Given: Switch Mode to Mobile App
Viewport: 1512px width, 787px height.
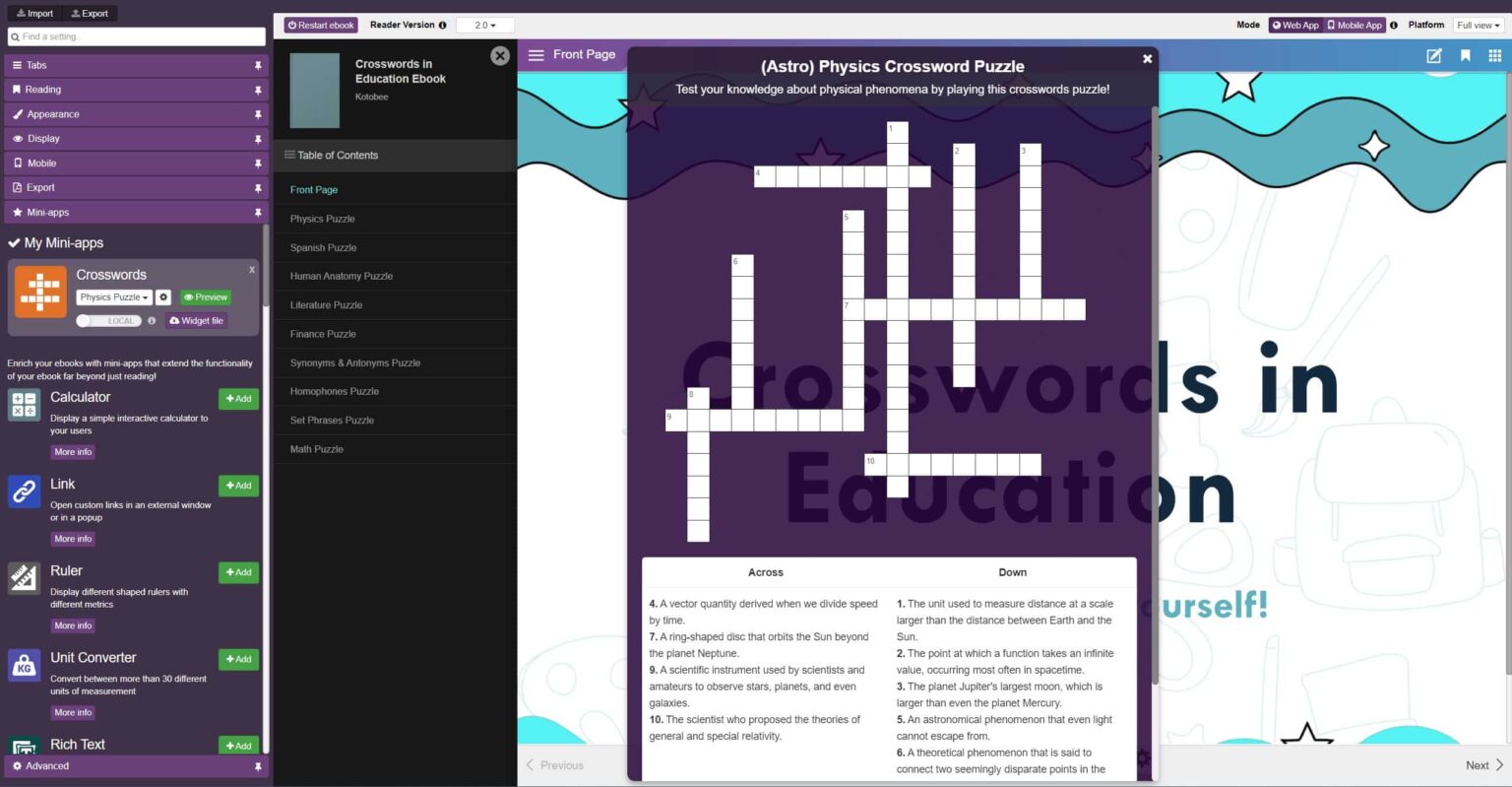Looking at the screenshot, I should tap(1354, 25).
